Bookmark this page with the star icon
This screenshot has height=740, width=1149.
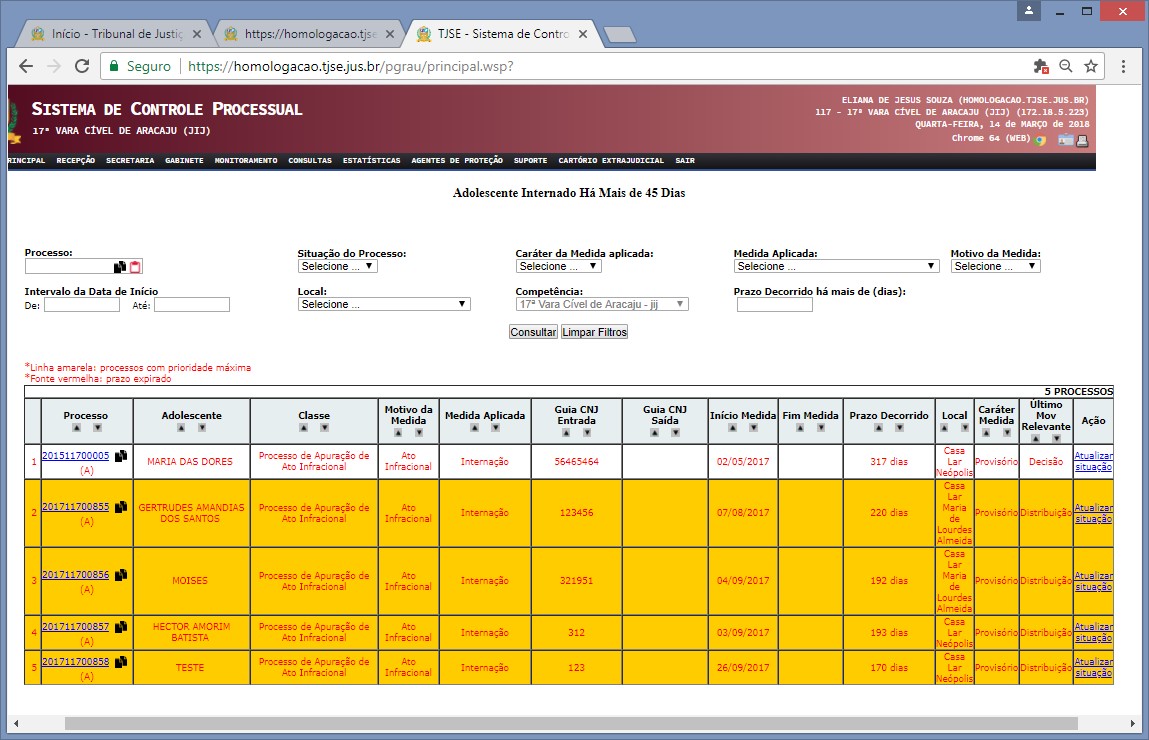click(1091, 66)
